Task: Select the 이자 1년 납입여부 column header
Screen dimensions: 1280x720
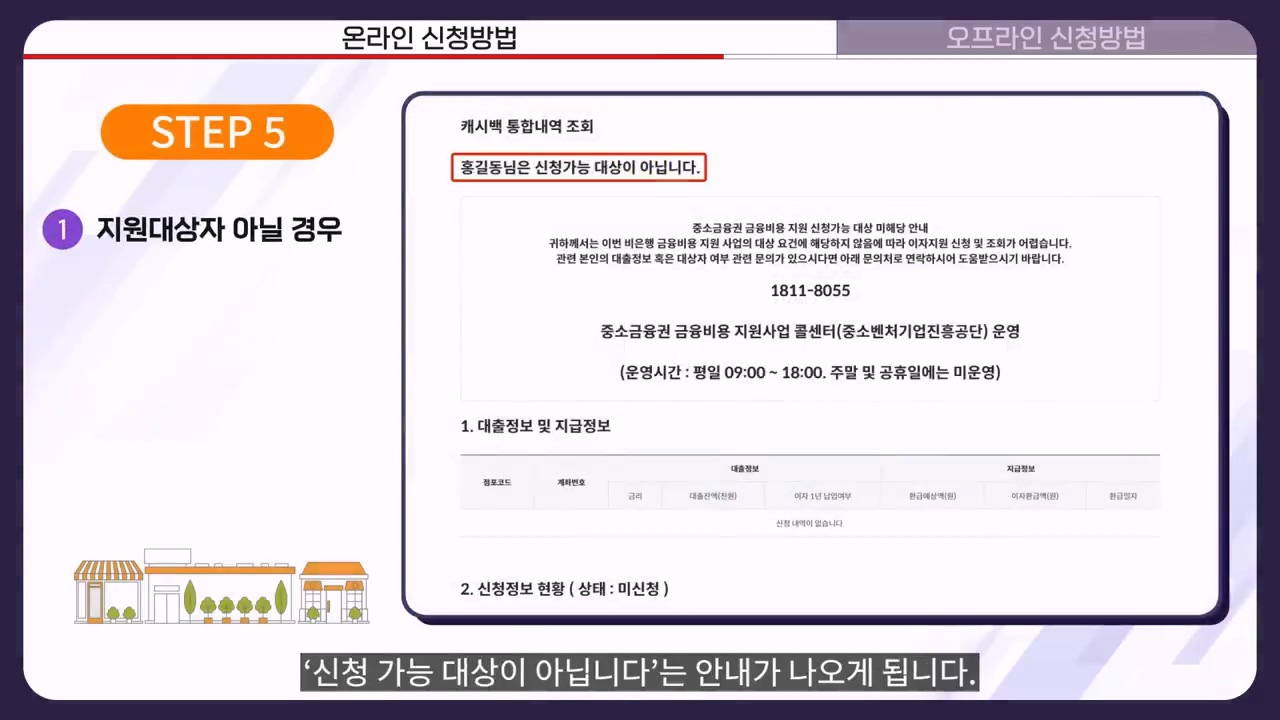Action: (x=821, y=495)
